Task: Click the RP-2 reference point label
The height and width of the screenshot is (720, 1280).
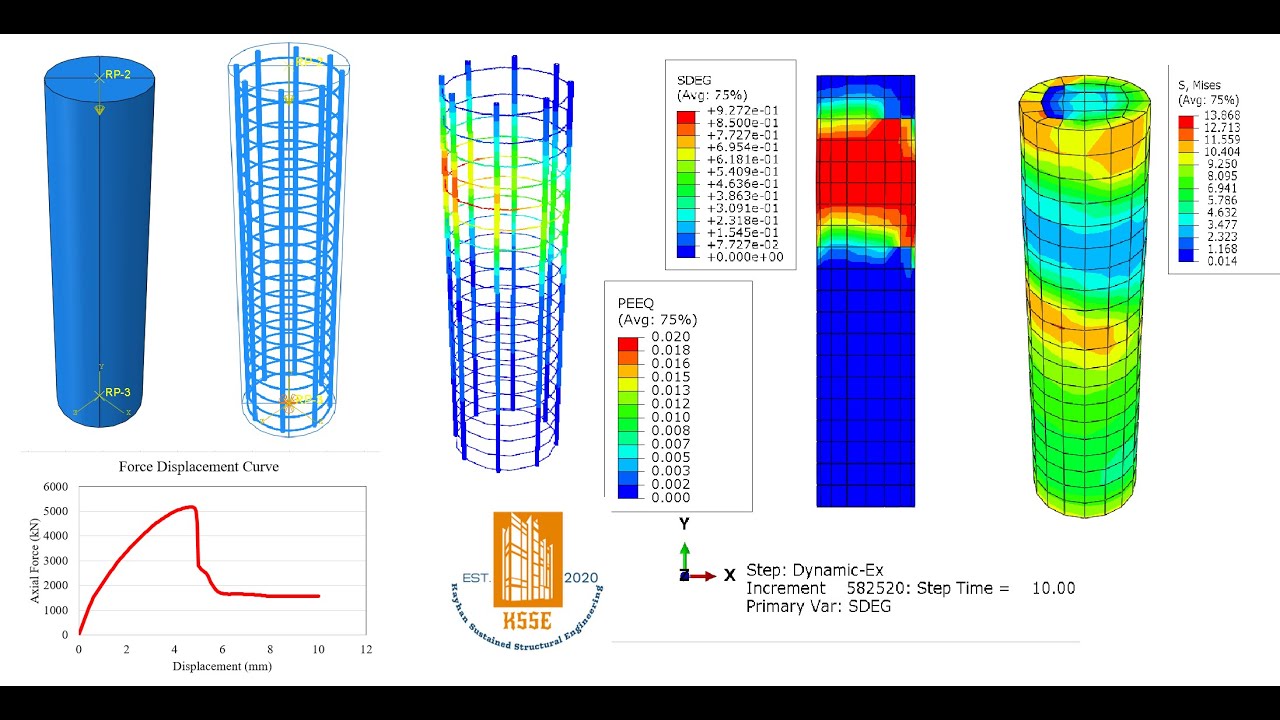Action: point(117,75)
